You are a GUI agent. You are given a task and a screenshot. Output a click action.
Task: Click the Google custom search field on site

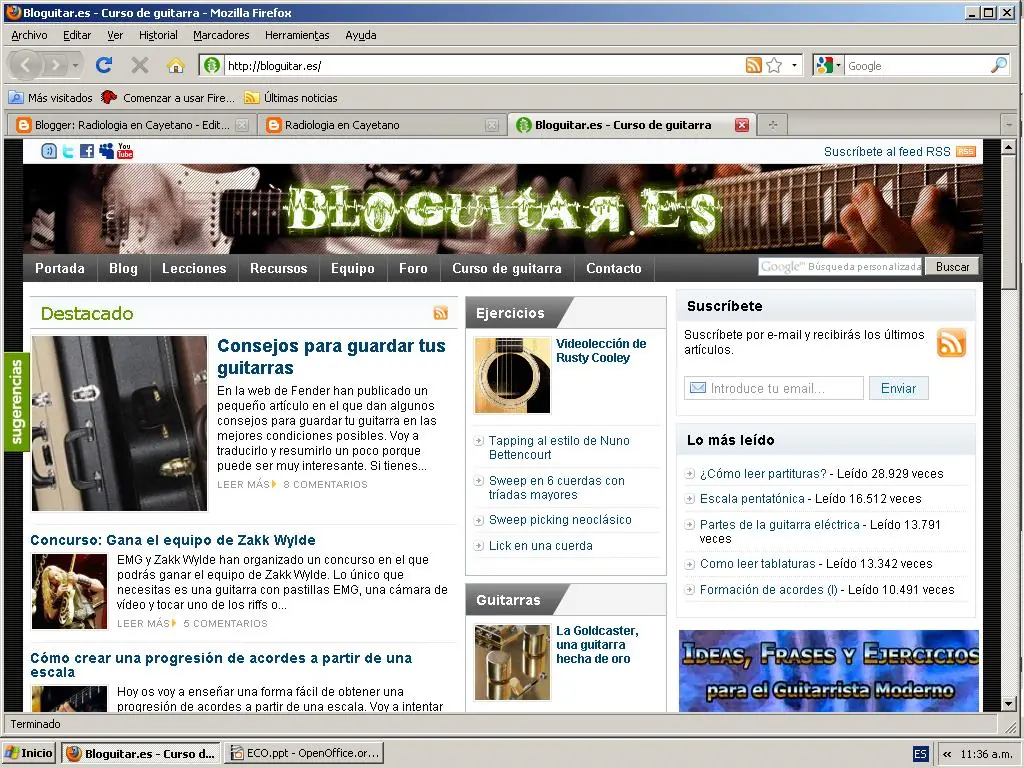(840, 266)
